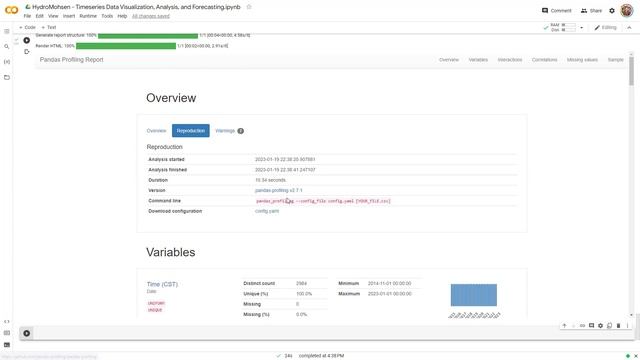Open the pandas-profiling version link
This screenshot has height=360, width=640.
[279, 191]
